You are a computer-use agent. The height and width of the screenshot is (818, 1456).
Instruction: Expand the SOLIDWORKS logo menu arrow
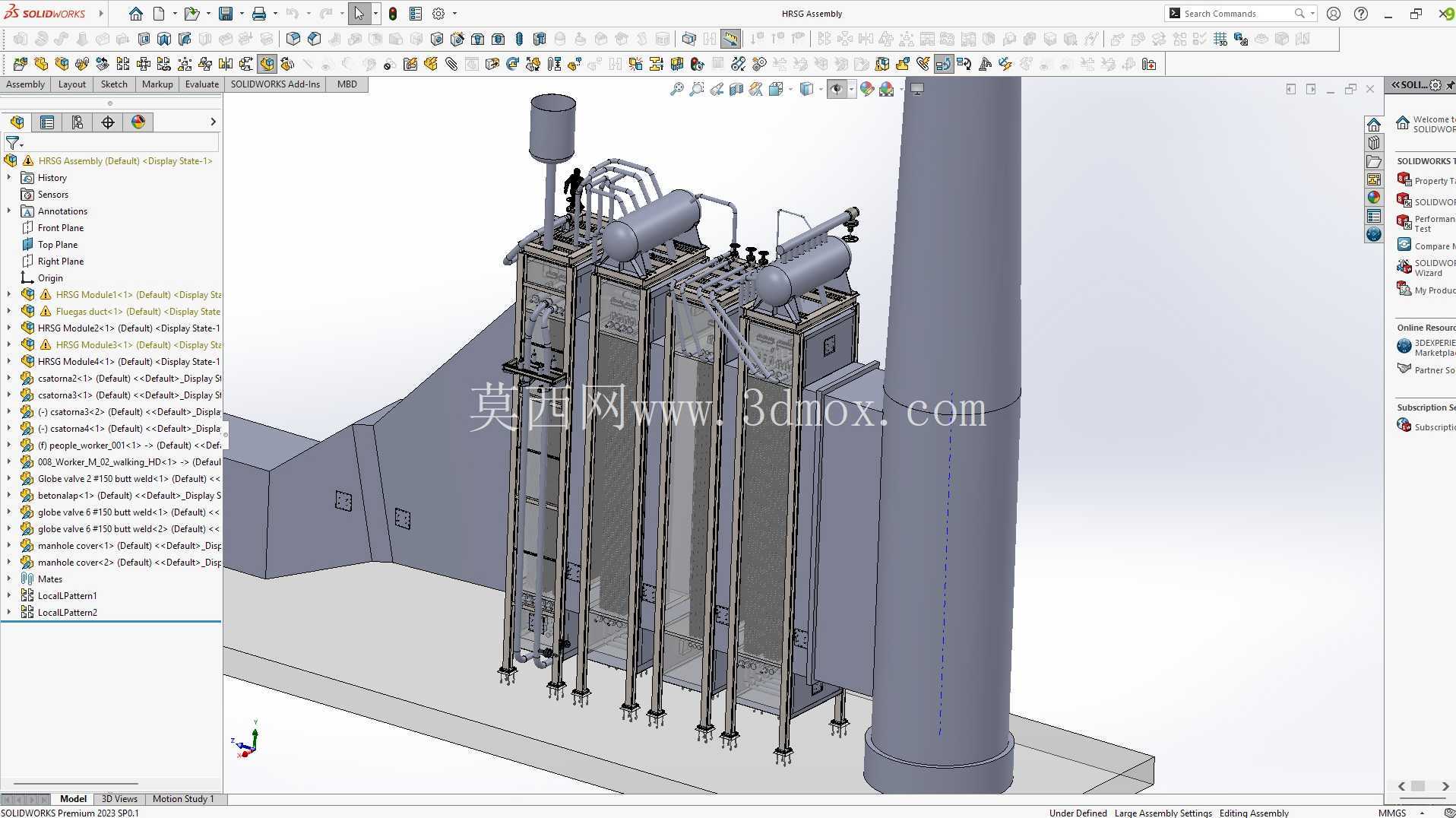click(100, 14)
